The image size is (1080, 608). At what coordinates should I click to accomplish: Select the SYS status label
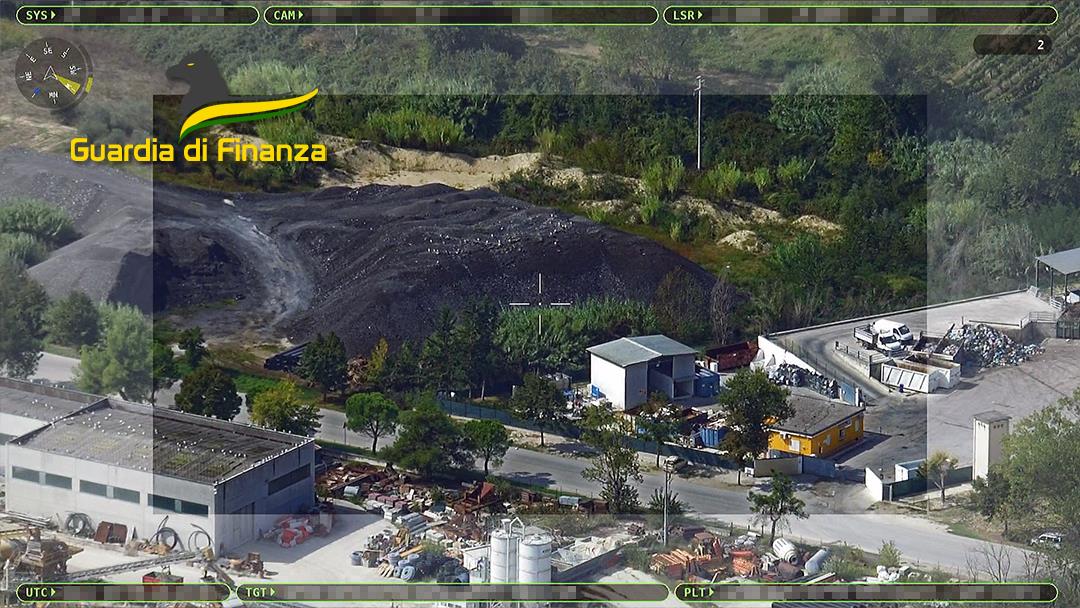[36, 16]
